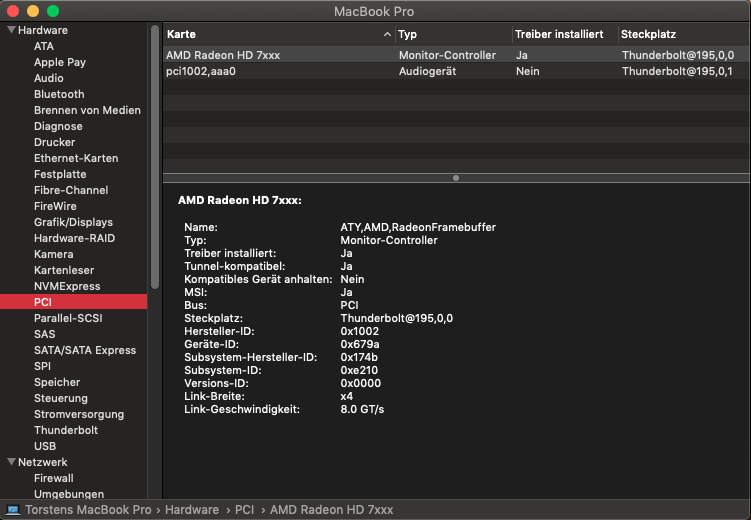
Task: Click the AMD Radeon HD 7xxx detail heading
Action: (x=239, y=200)
